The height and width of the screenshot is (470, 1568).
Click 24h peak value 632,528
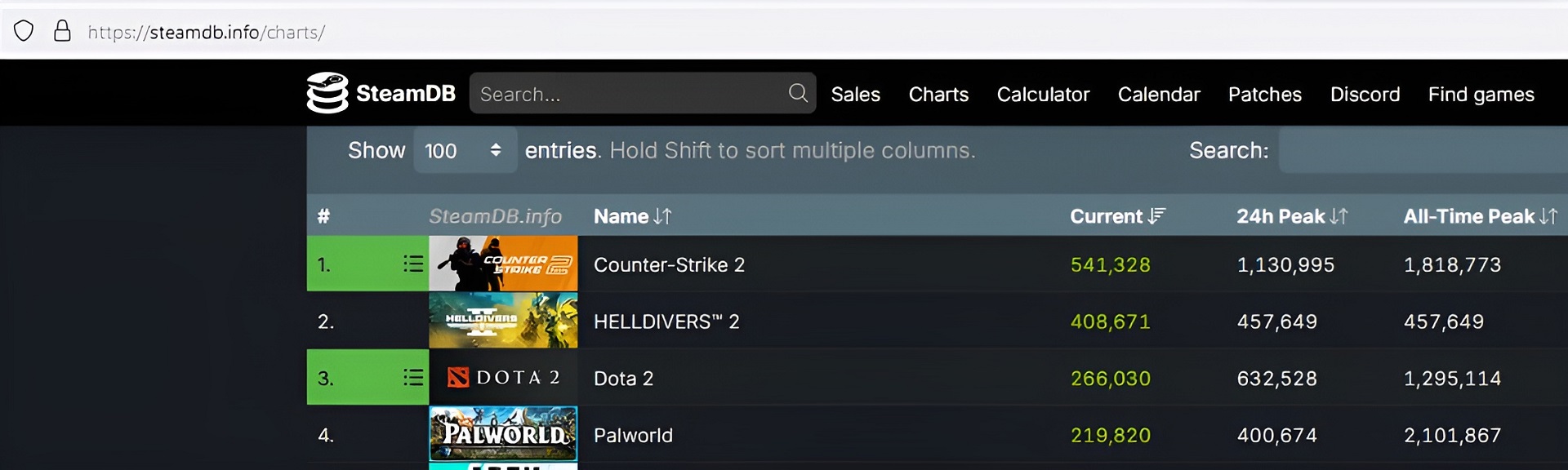[x=1277, y=378]
